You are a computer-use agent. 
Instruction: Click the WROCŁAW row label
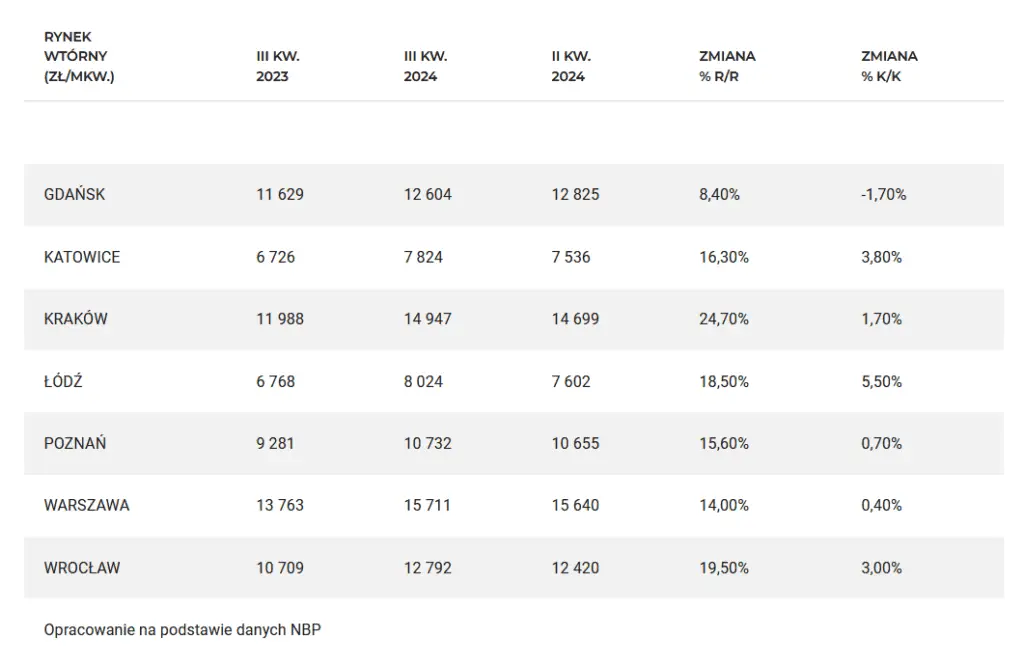82,567
